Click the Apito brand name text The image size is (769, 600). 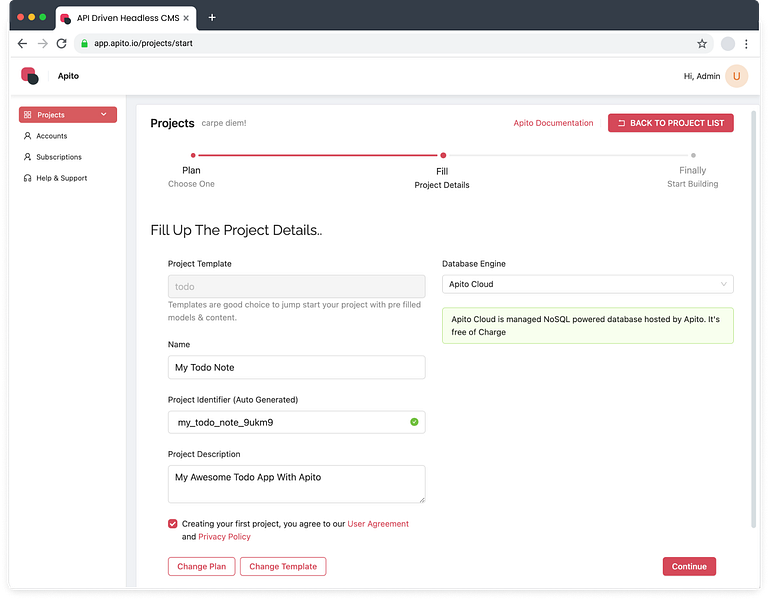(x=68, y=76)
